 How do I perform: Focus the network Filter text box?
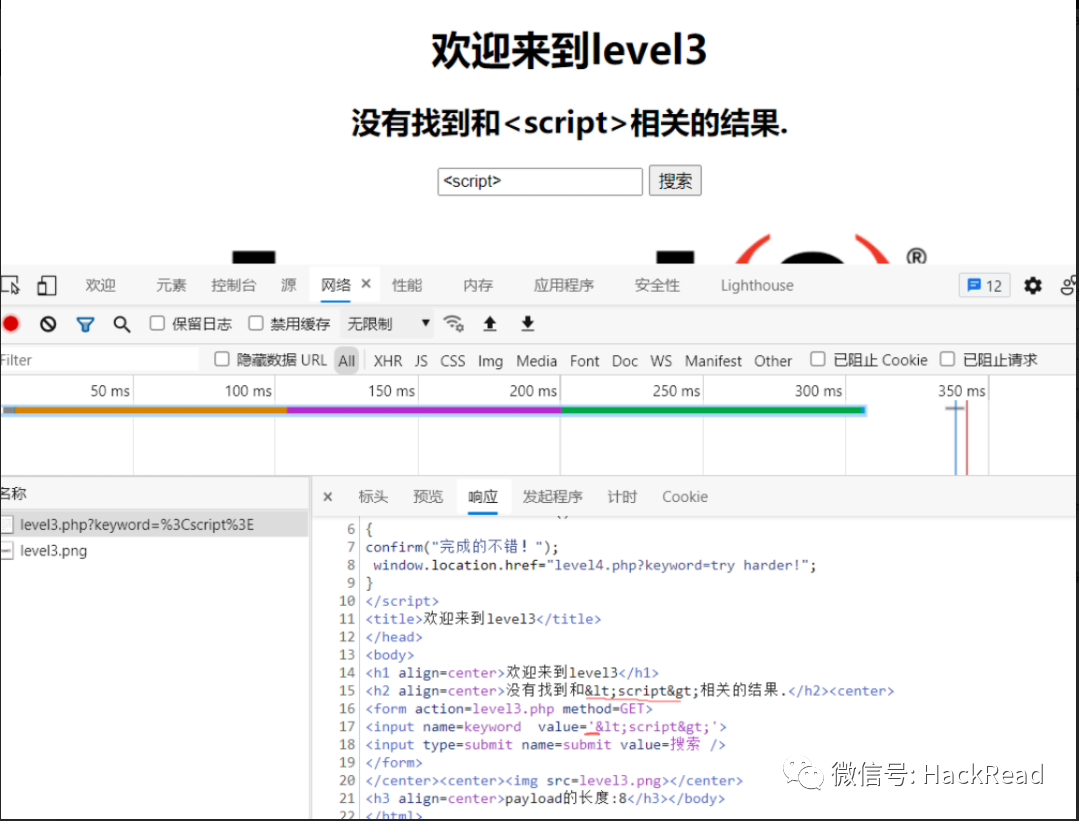pyautogui.click(x=100, y=360)
